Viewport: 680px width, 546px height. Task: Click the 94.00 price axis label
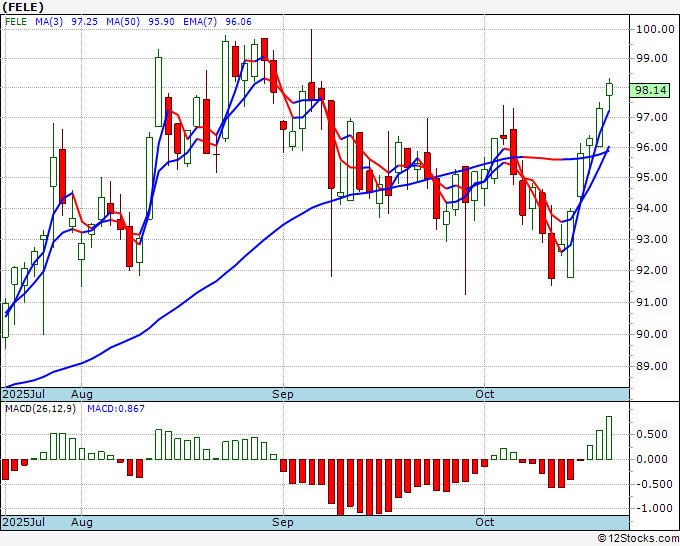pos(652,208)
